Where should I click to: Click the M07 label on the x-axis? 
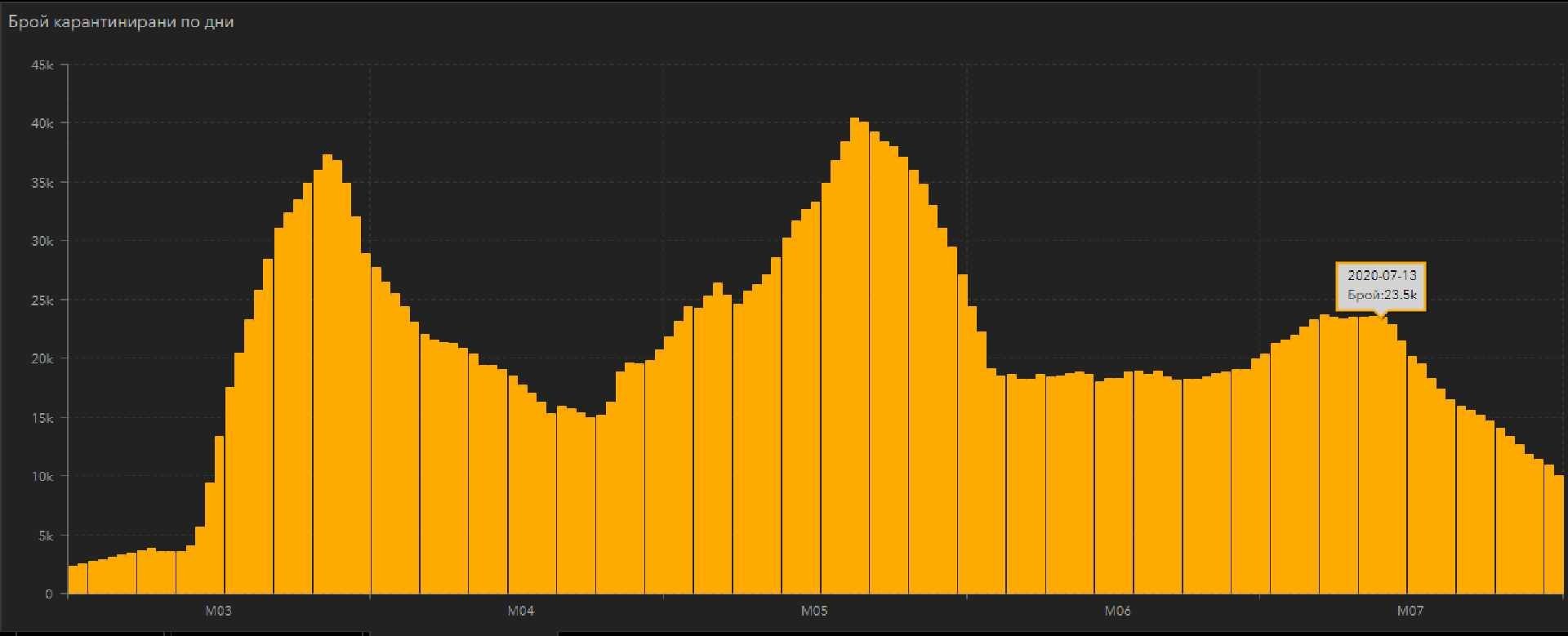click(x=1410, y=611)
